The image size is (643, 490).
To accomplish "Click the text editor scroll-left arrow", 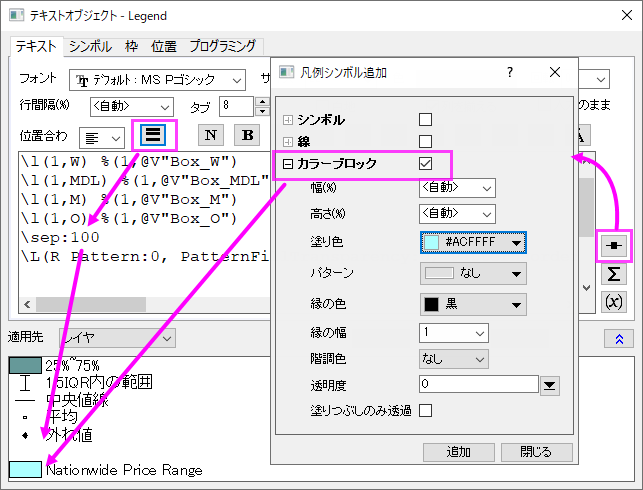I will (x=27, y=305).
